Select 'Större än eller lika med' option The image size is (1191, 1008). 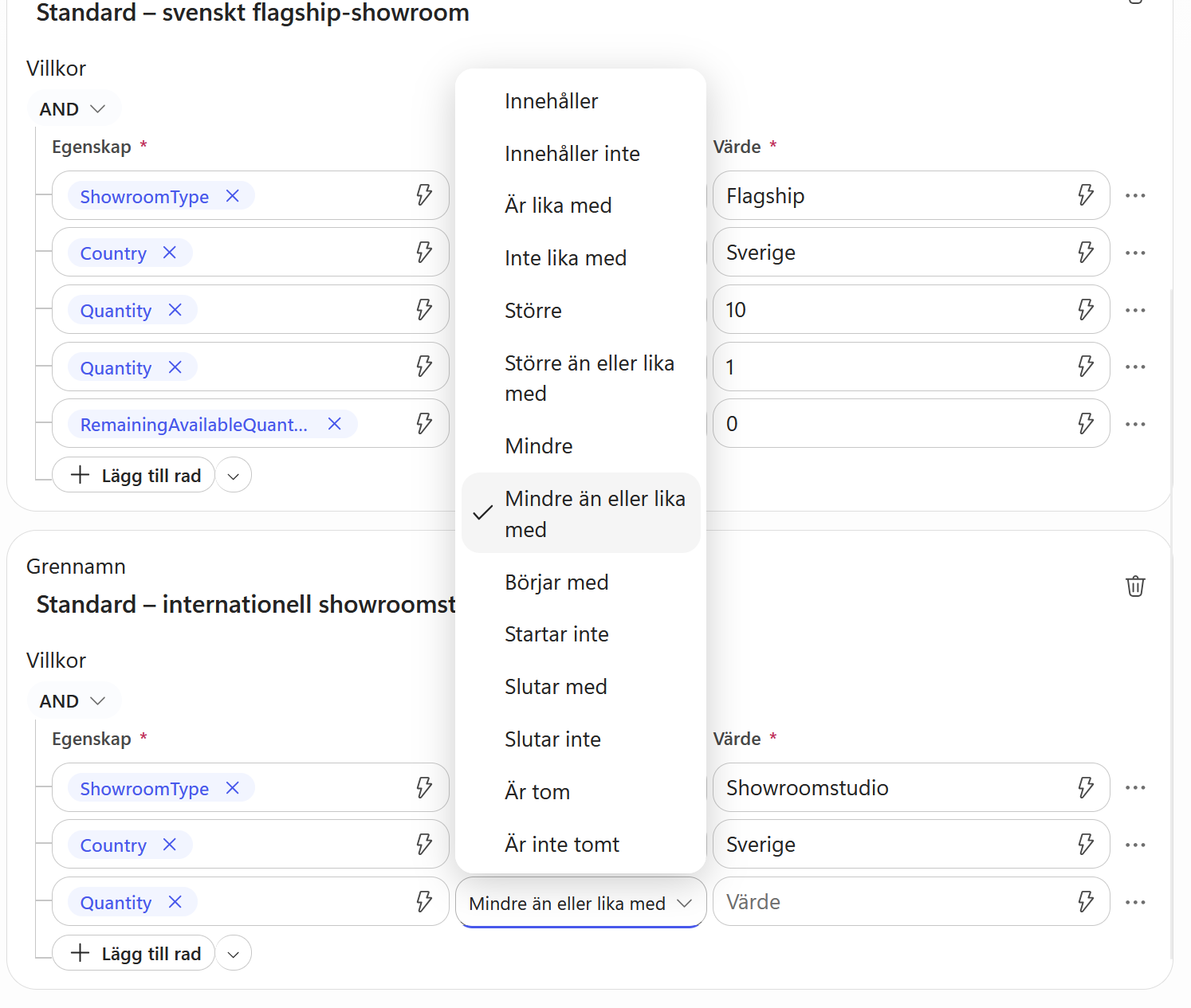click(581, 378)
